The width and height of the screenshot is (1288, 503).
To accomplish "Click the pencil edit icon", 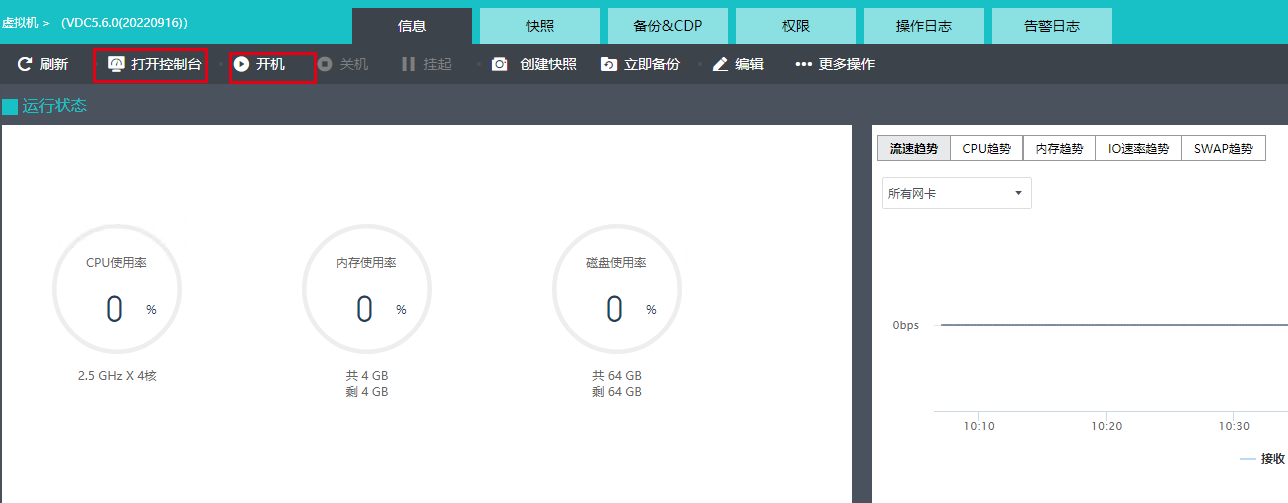I will 720,65.
